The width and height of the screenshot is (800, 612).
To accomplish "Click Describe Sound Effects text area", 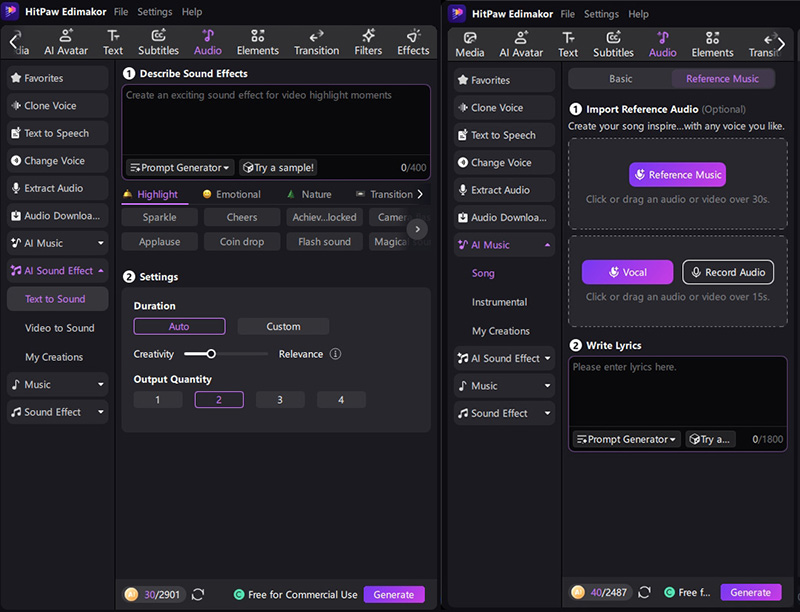I will point(276,120).
